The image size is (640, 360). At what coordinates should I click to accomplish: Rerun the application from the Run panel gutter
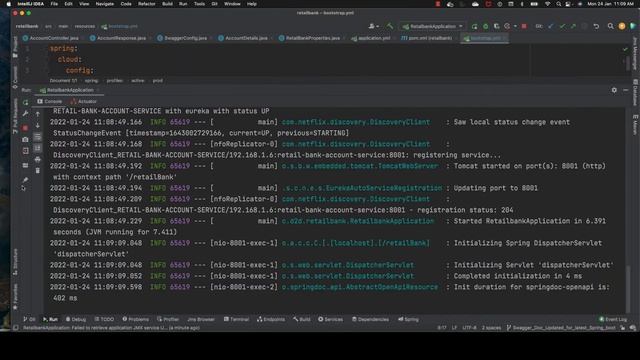click(x=25, y=102)
